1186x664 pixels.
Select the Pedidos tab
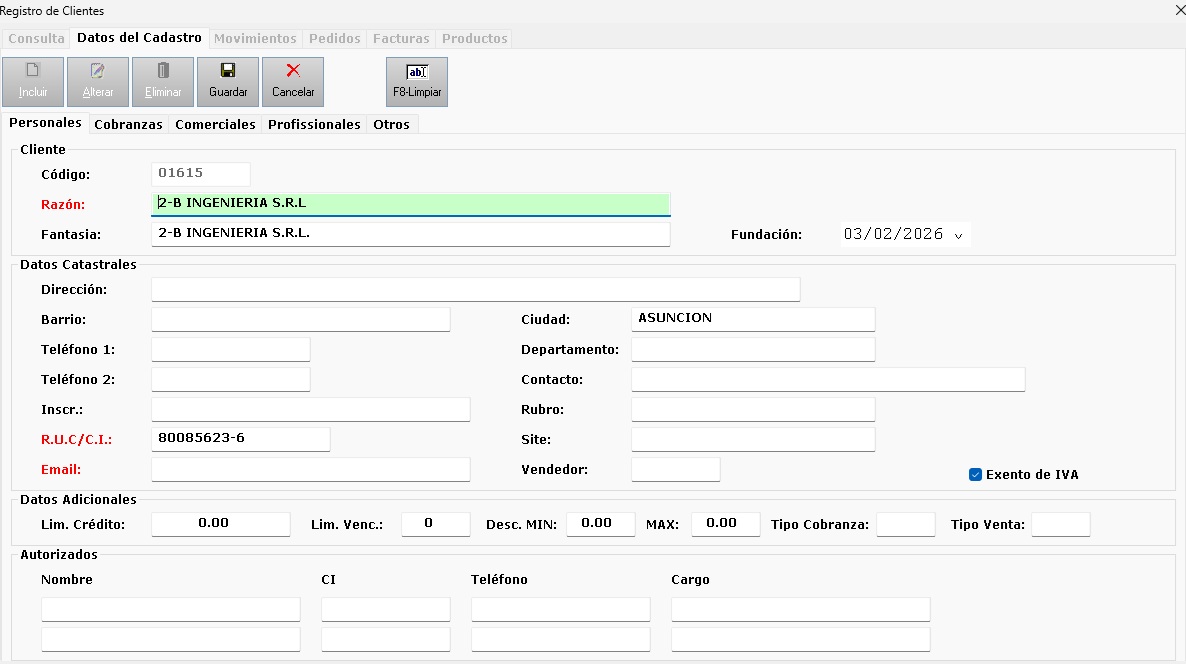click(334, 38)
